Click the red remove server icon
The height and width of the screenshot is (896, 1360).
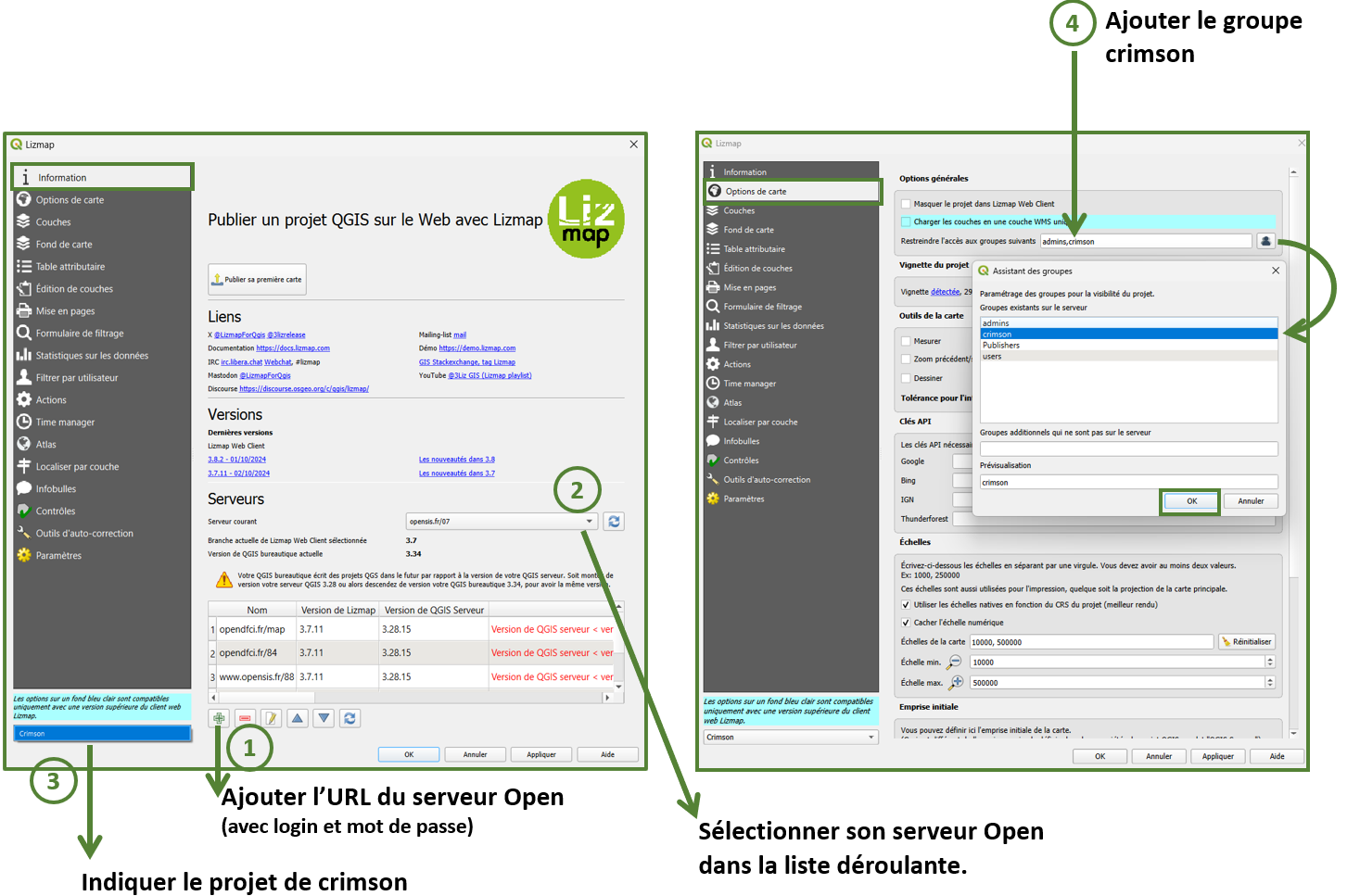click(245, 718)
